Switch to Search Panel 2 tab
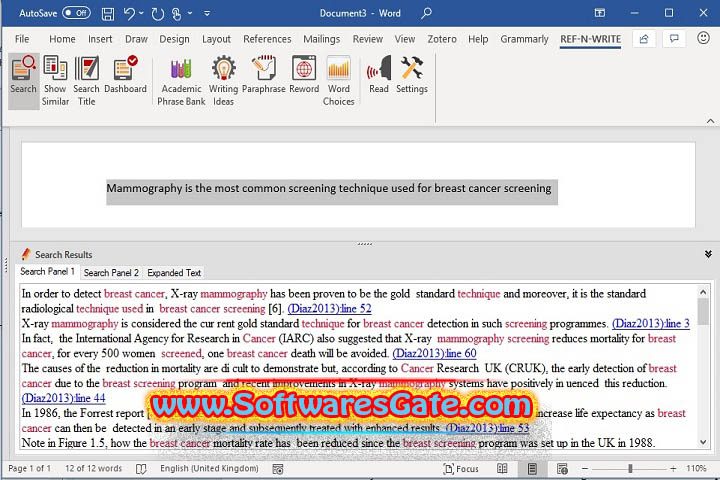Viewport: 720px width, 480px height. point(111,273)
